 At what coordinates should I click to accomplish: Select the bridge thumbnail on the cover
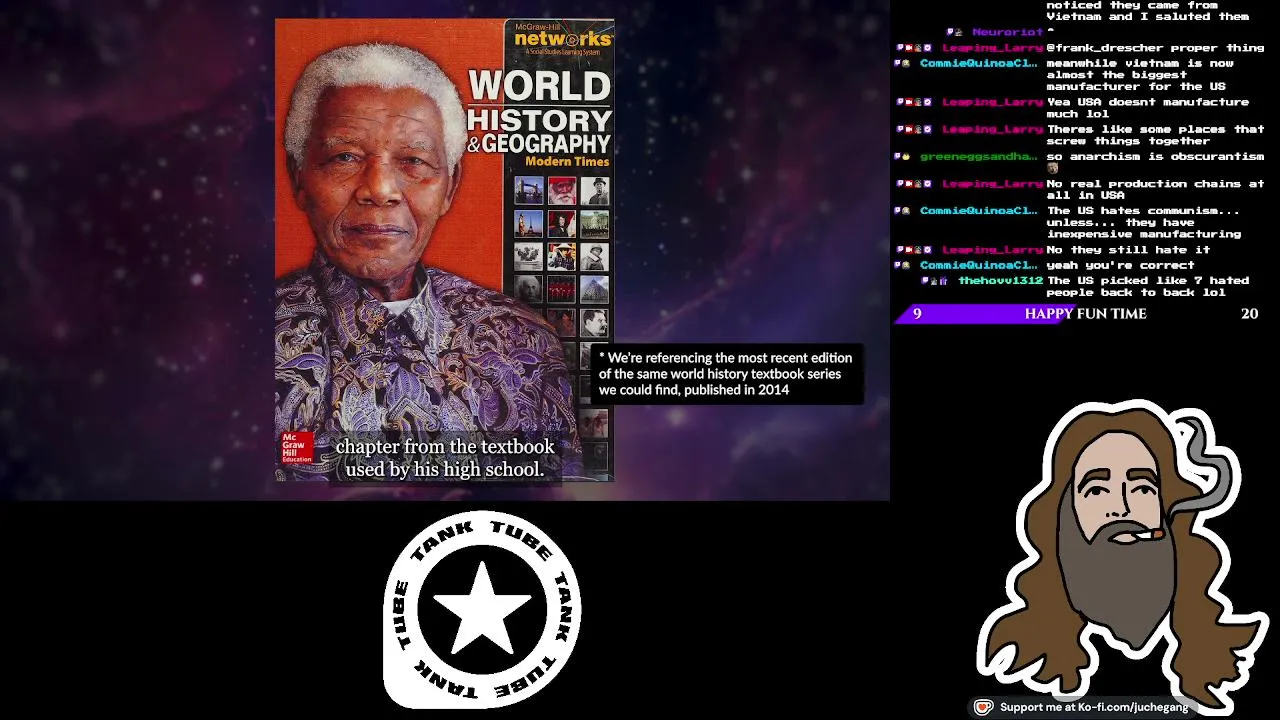tap(528, 190)
